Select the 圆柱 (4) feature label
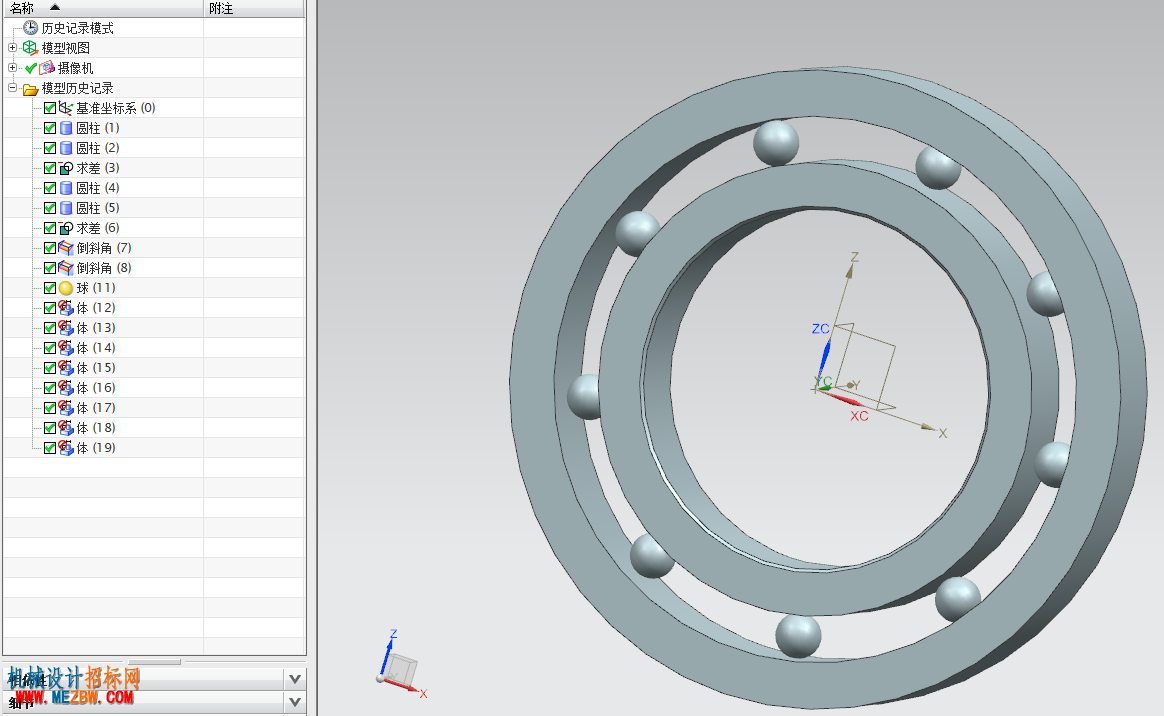This screenshot has height=716, width=1164. click(x=98, y=188)
